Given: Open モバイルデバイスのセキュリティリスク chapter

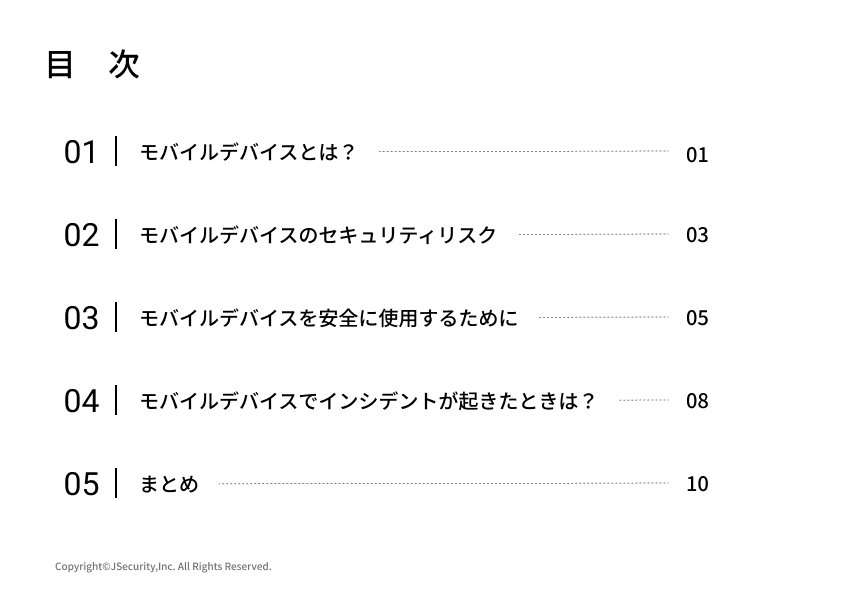Looking at the screenshot, I should tap(318, 235).
